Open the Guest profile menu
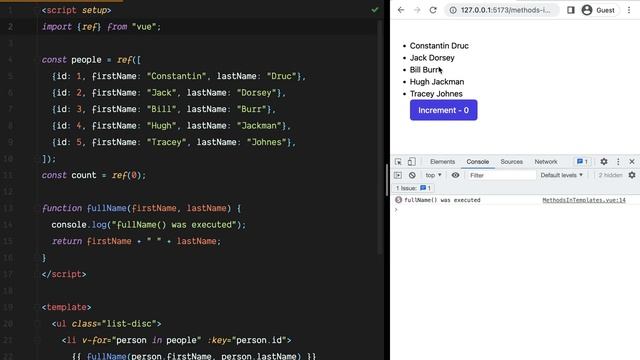 click(x=599, y=10)
